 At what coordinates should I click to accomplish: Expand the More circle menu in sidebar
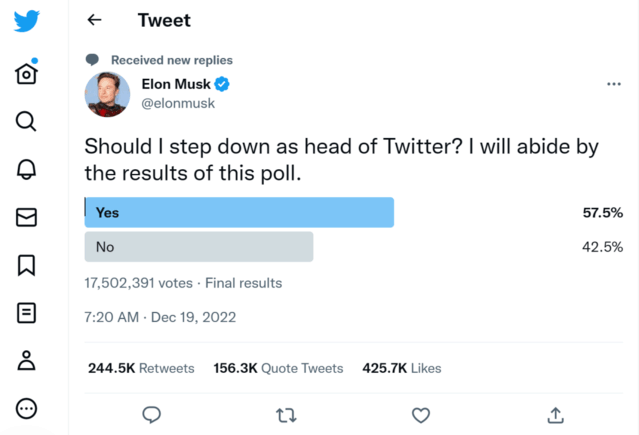[27, 408]
